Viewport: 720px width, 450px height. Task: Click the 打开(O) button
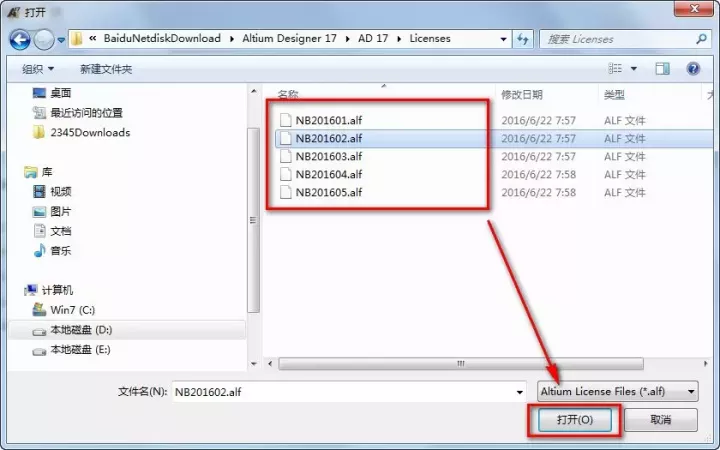click(574, 420)
